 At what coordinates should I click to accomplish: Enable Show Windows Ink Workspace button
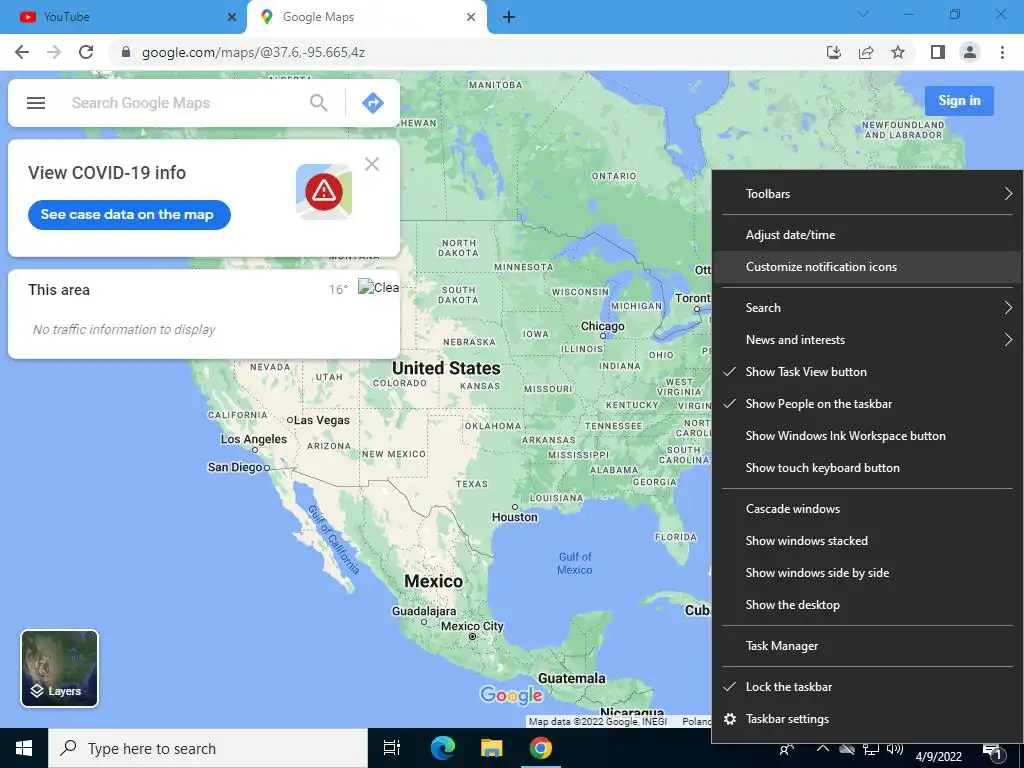coord(867,436)
